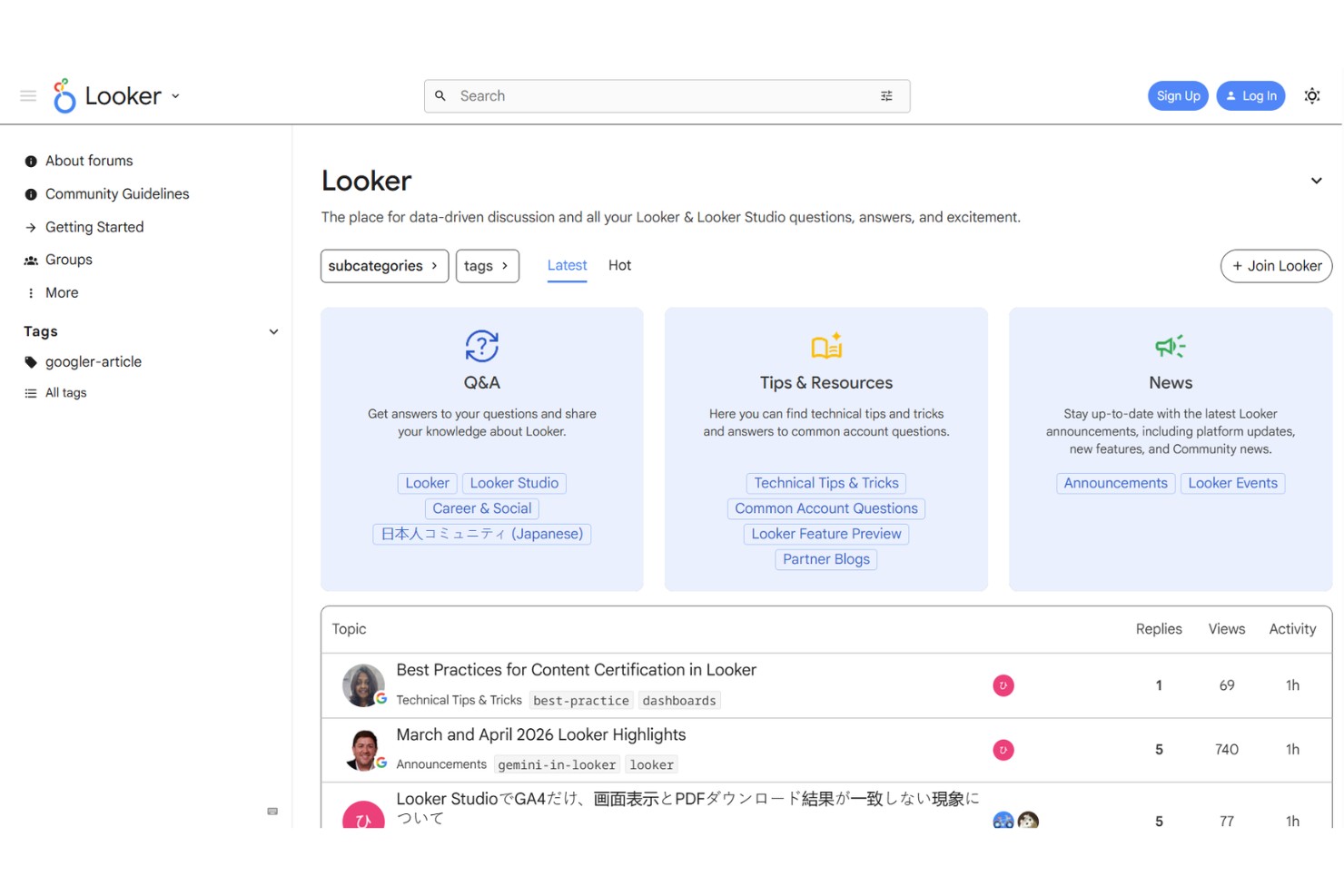Collapse the Looker category header chevron
The image size is (1344, 896).
[x=1316, y=181]
